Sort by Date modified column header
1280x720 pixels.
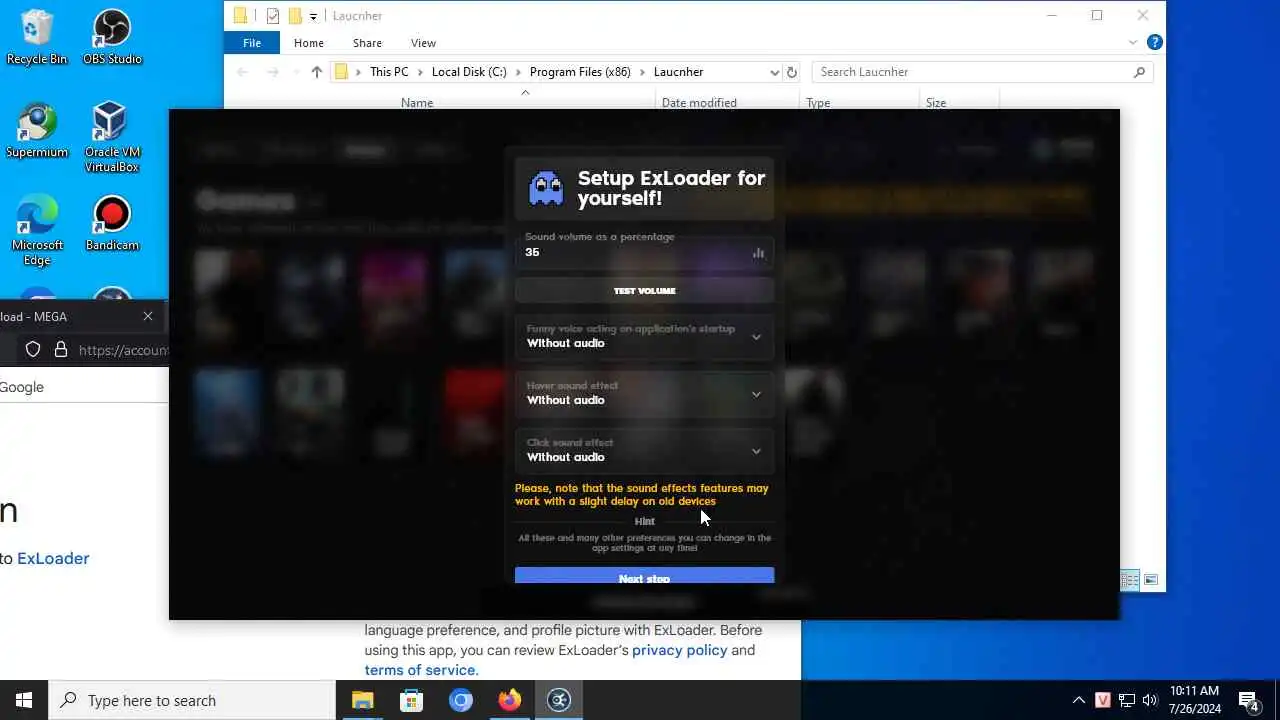pos(699,102)
